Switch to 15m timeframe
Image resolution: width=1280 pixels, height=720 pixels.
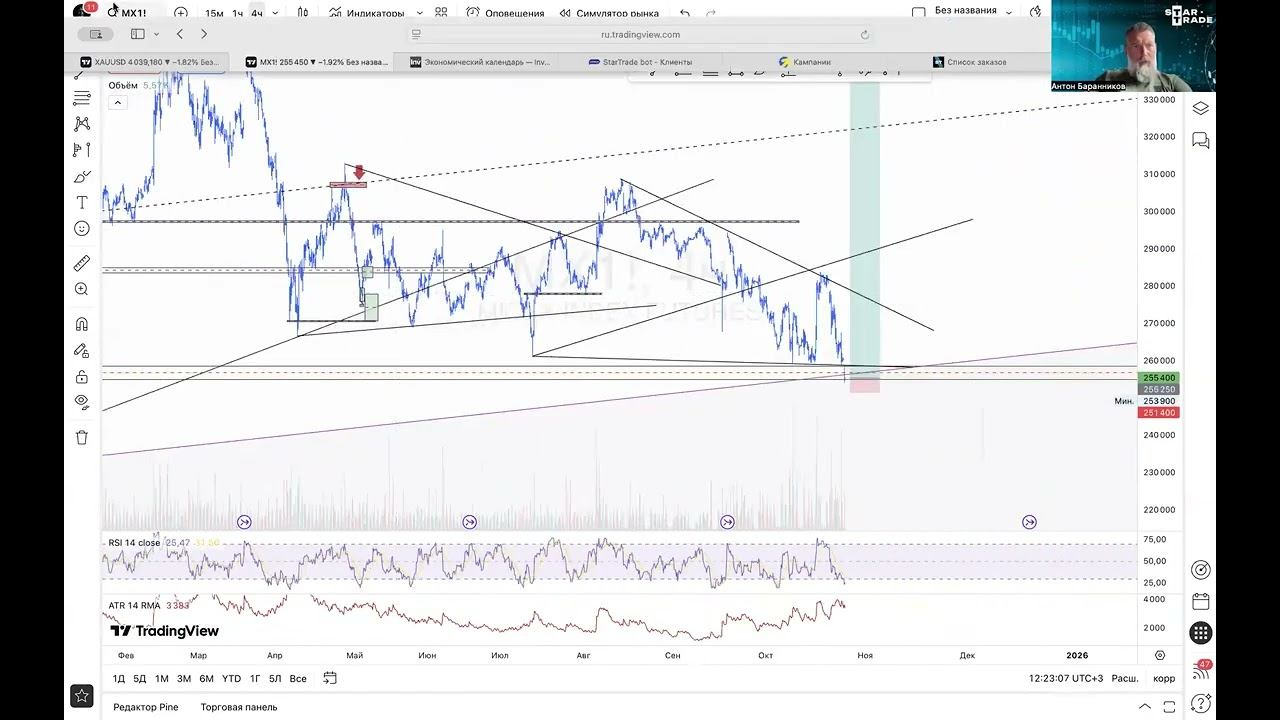(x=214, y=14)
